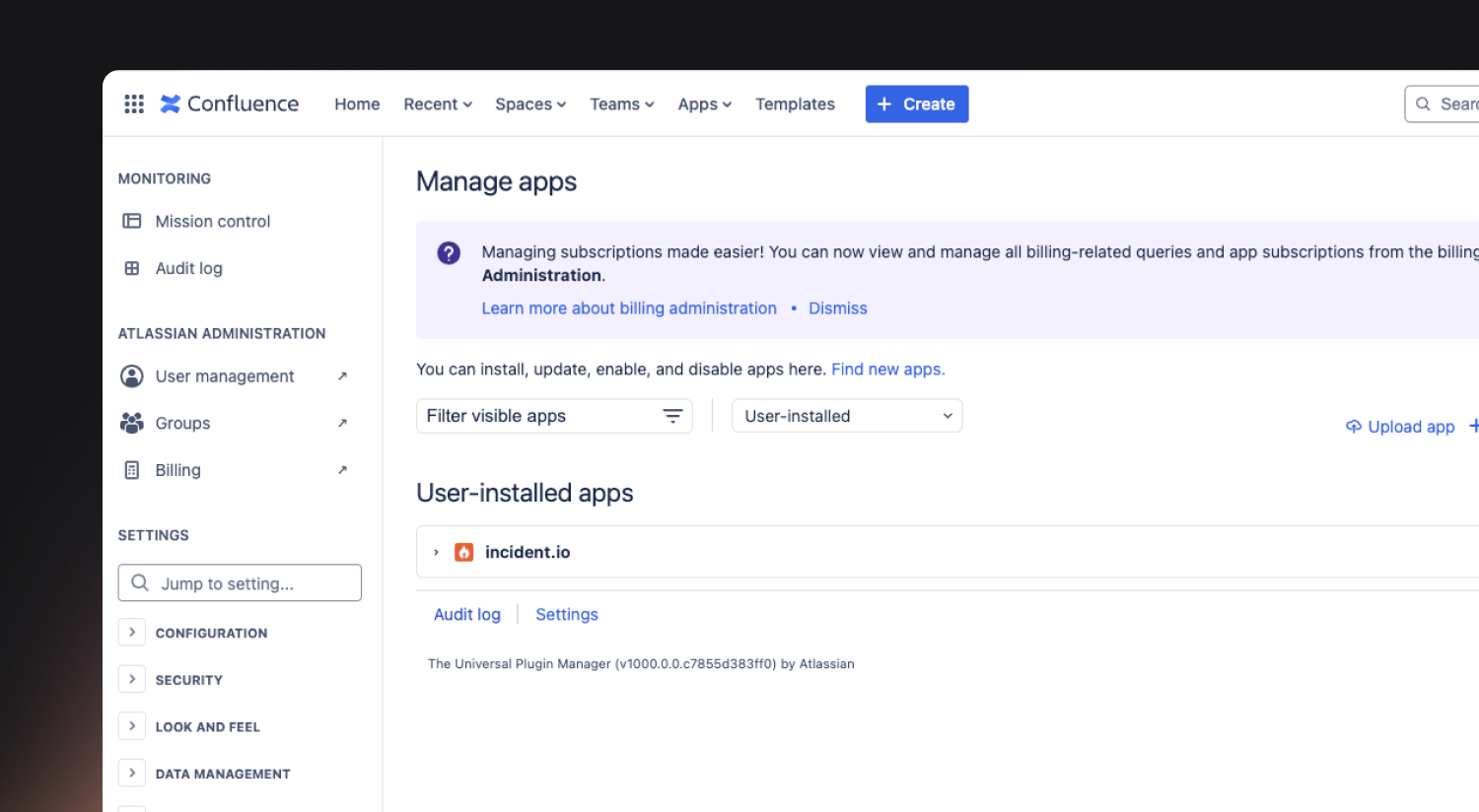
Task: Click the Jump to setting field
Action: coord(240,582)
